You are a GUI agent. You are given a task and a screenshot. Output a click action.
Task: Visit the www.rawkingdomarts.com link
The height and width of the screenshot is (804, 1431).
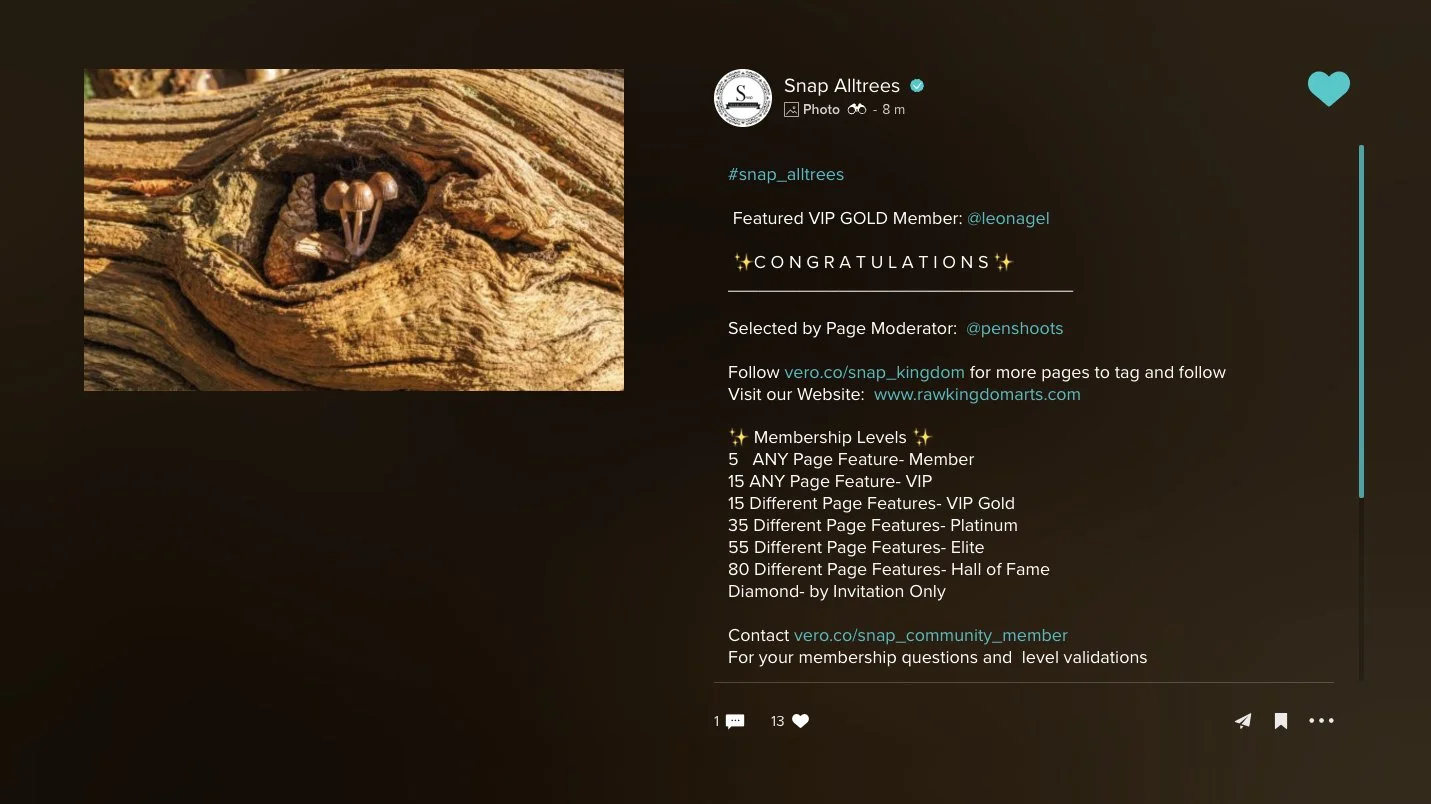(x=977, y=394)
